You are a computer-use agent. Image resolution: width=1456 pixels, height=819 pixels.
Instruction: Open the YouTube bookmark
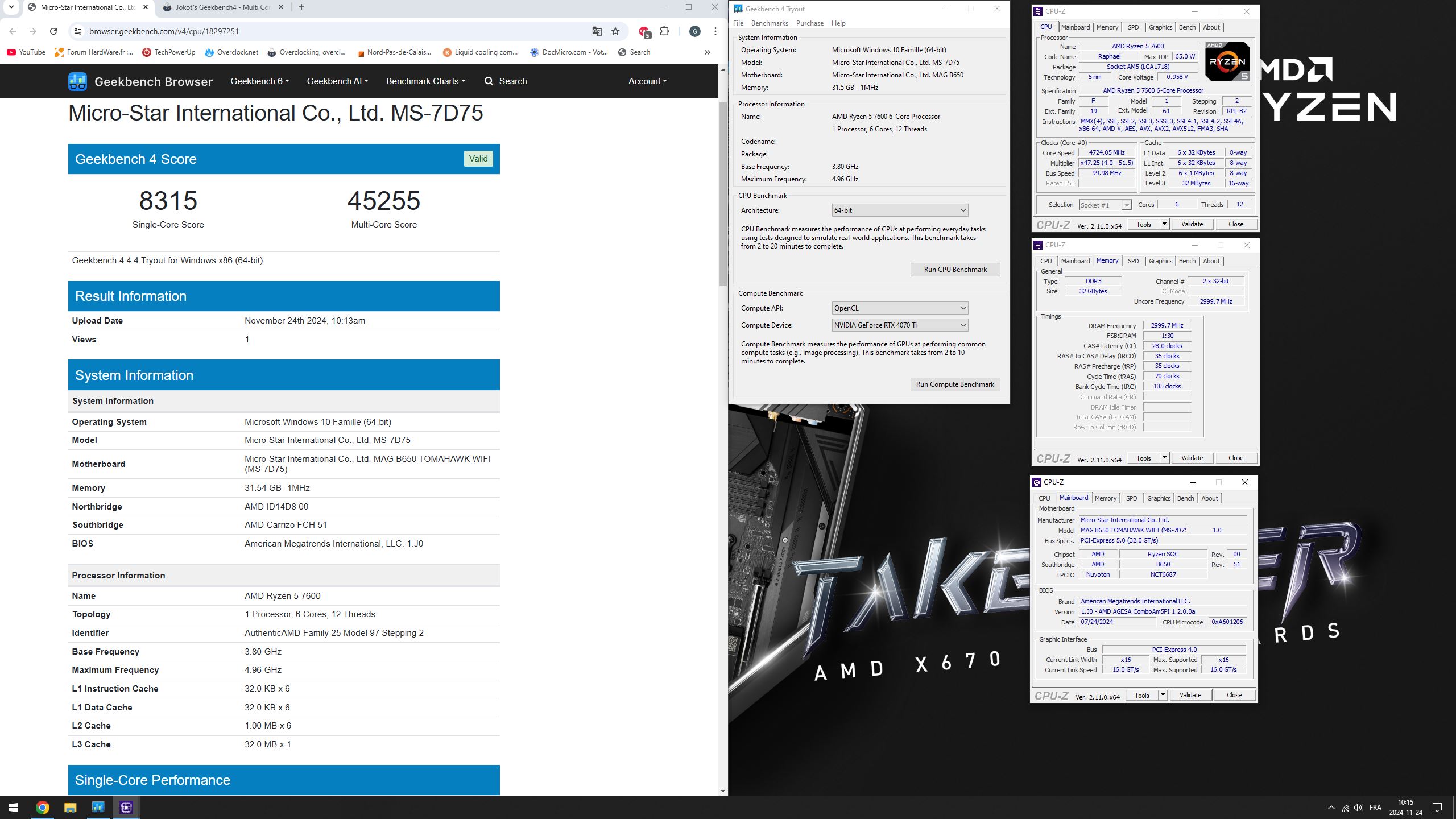(26, 52)
